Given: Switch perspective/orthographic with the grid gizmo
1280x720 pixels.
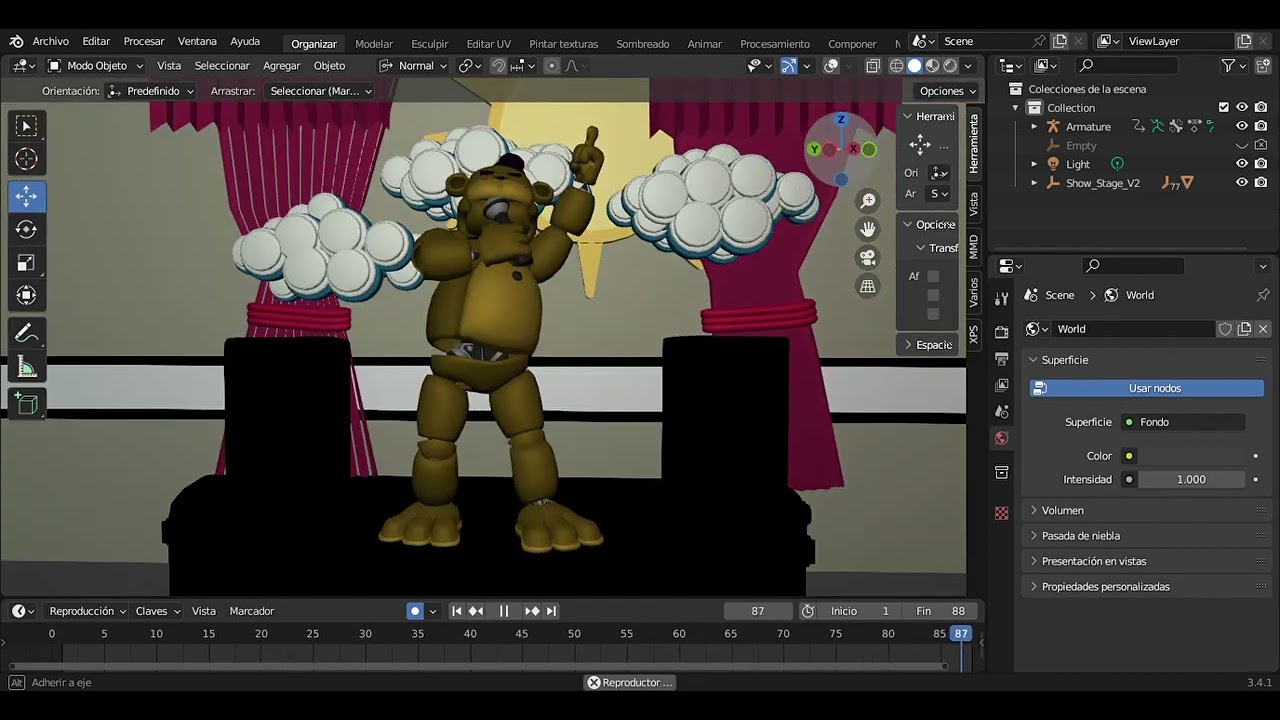Looking at the screenshot, I should coord(868,286).
